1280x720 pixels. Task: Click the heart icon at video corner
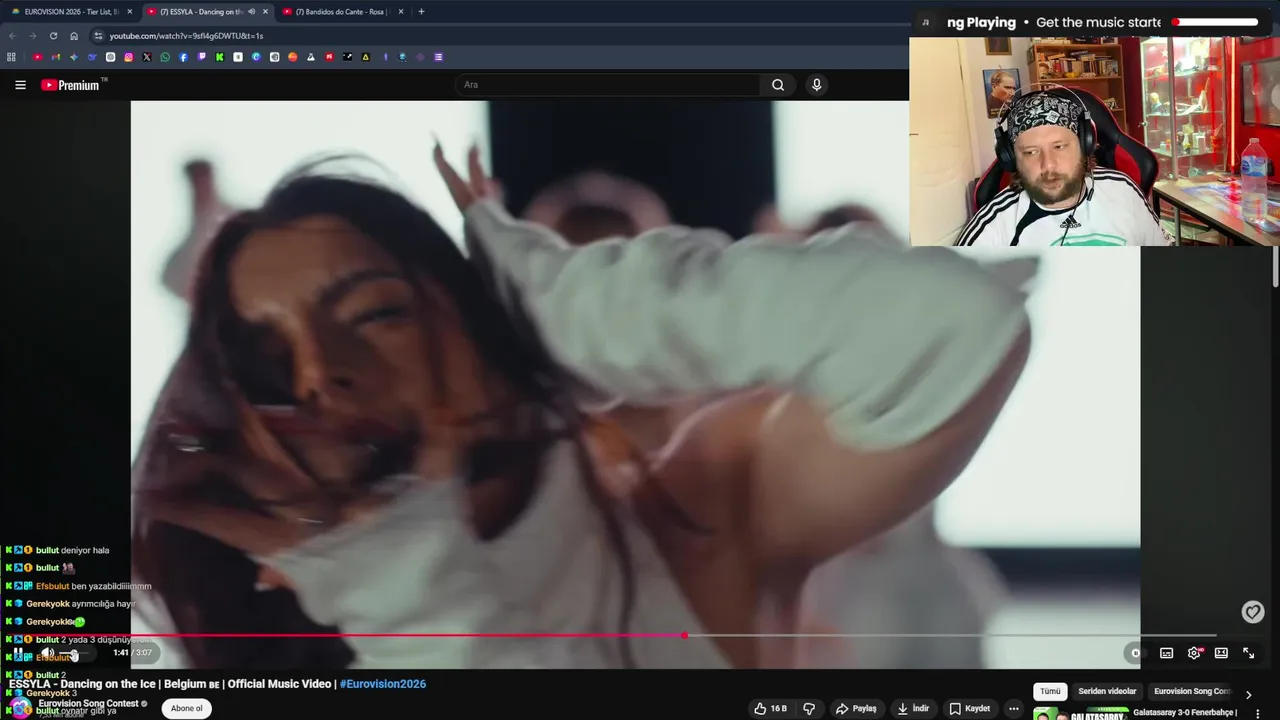click(1253, 612)
